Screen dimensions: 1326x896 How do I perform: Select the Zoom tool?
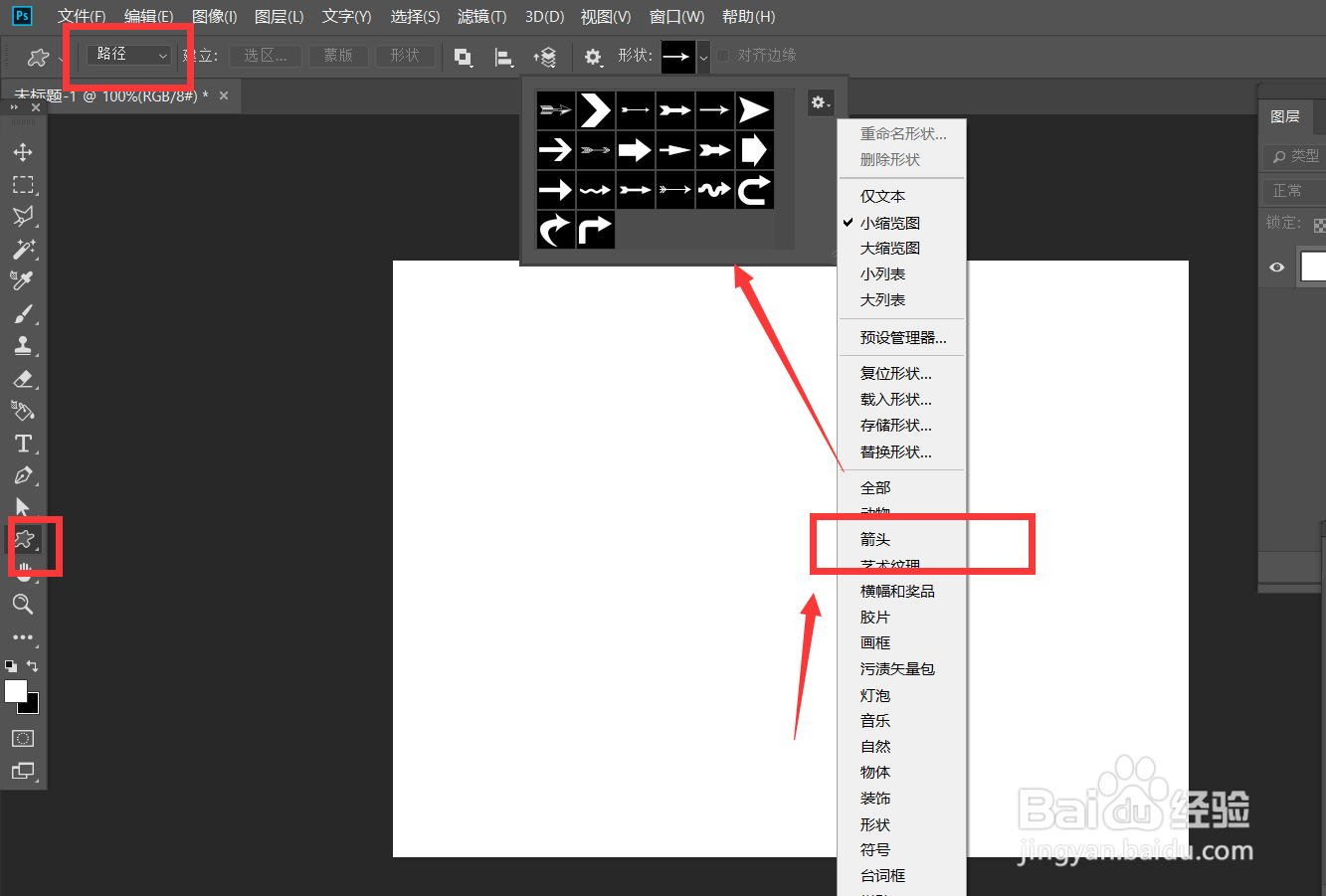point(24,605)
